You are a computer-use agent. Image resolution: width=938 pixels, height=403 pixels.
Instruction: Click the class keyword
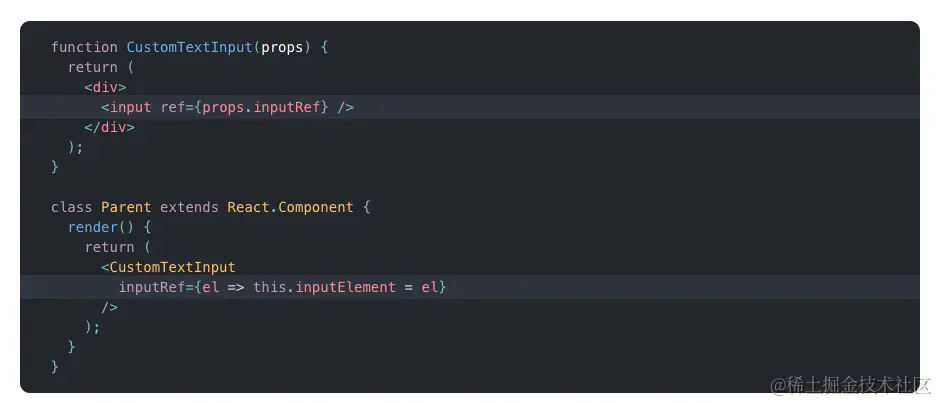[72, 207]
